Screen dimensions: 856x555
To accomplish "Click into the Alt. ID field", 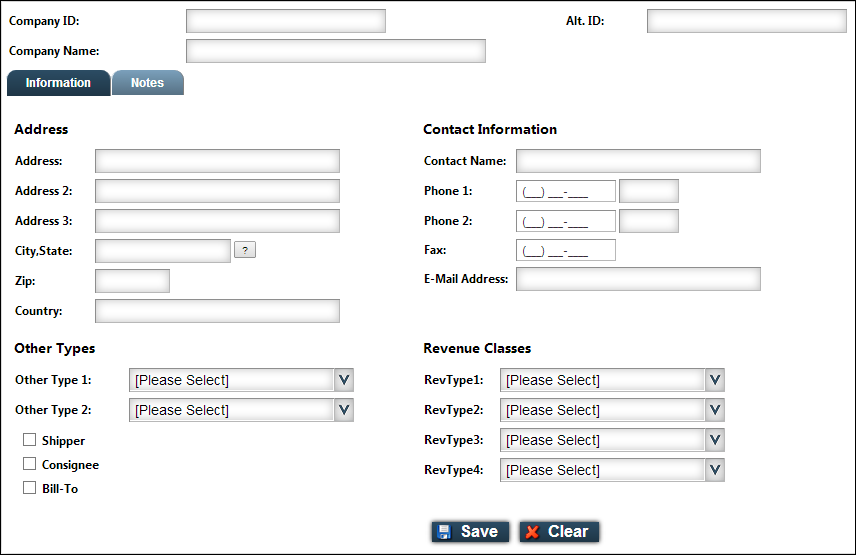I will coord(746,21).
